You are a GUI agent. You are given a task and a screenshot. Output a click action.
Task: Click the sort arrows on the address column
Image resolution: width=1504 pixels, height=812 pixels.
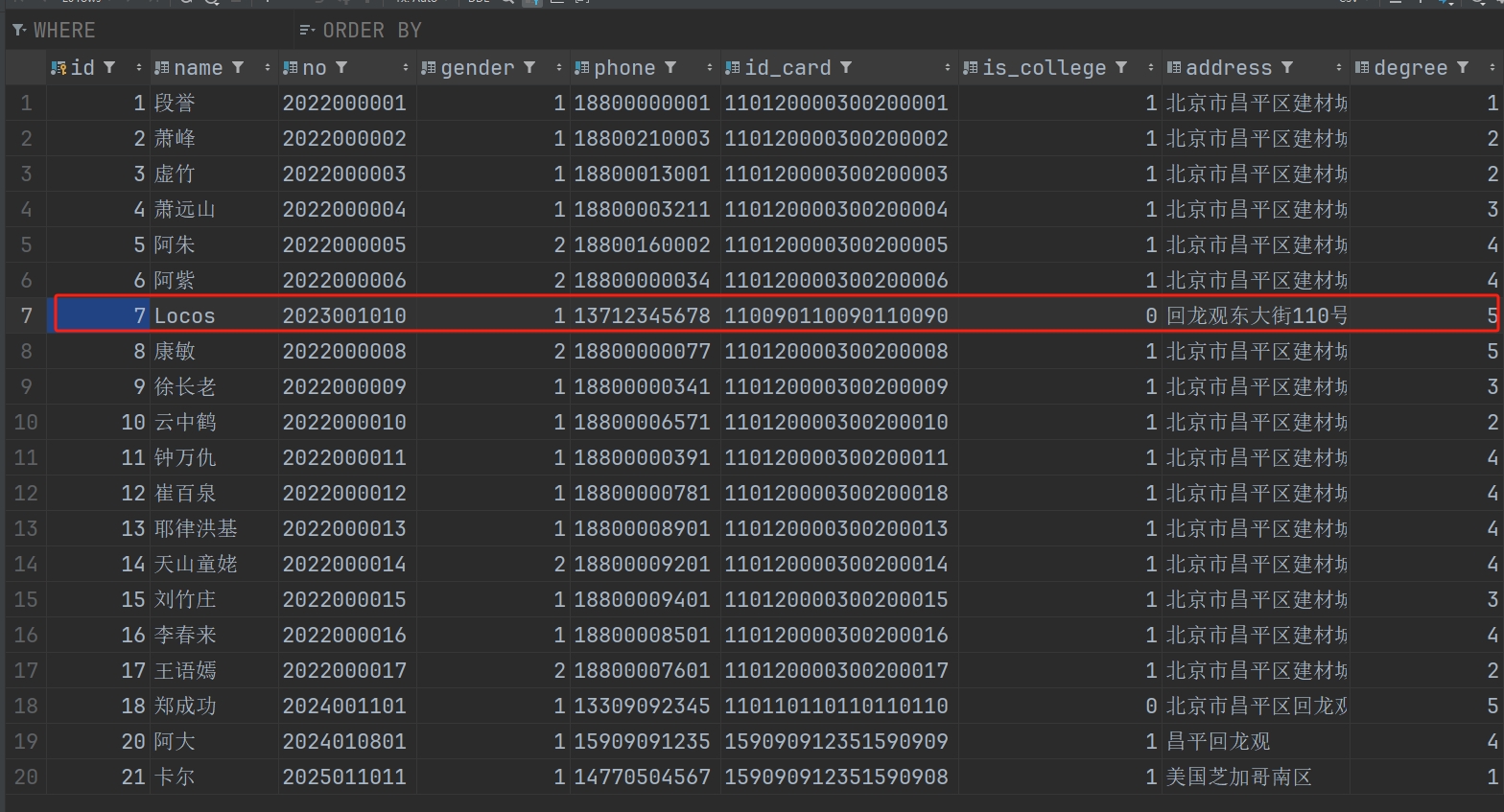coord(1339,68)
